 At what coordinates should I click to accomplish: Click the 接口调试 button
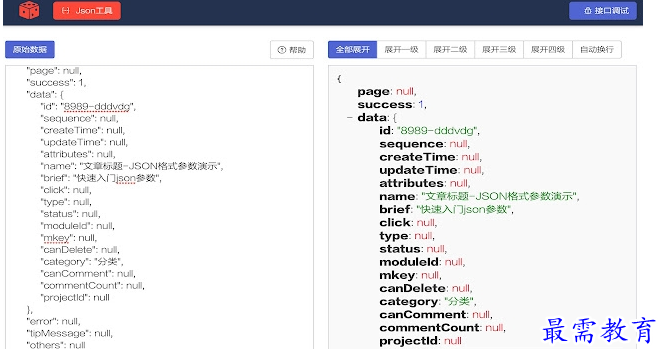(606, 11)
